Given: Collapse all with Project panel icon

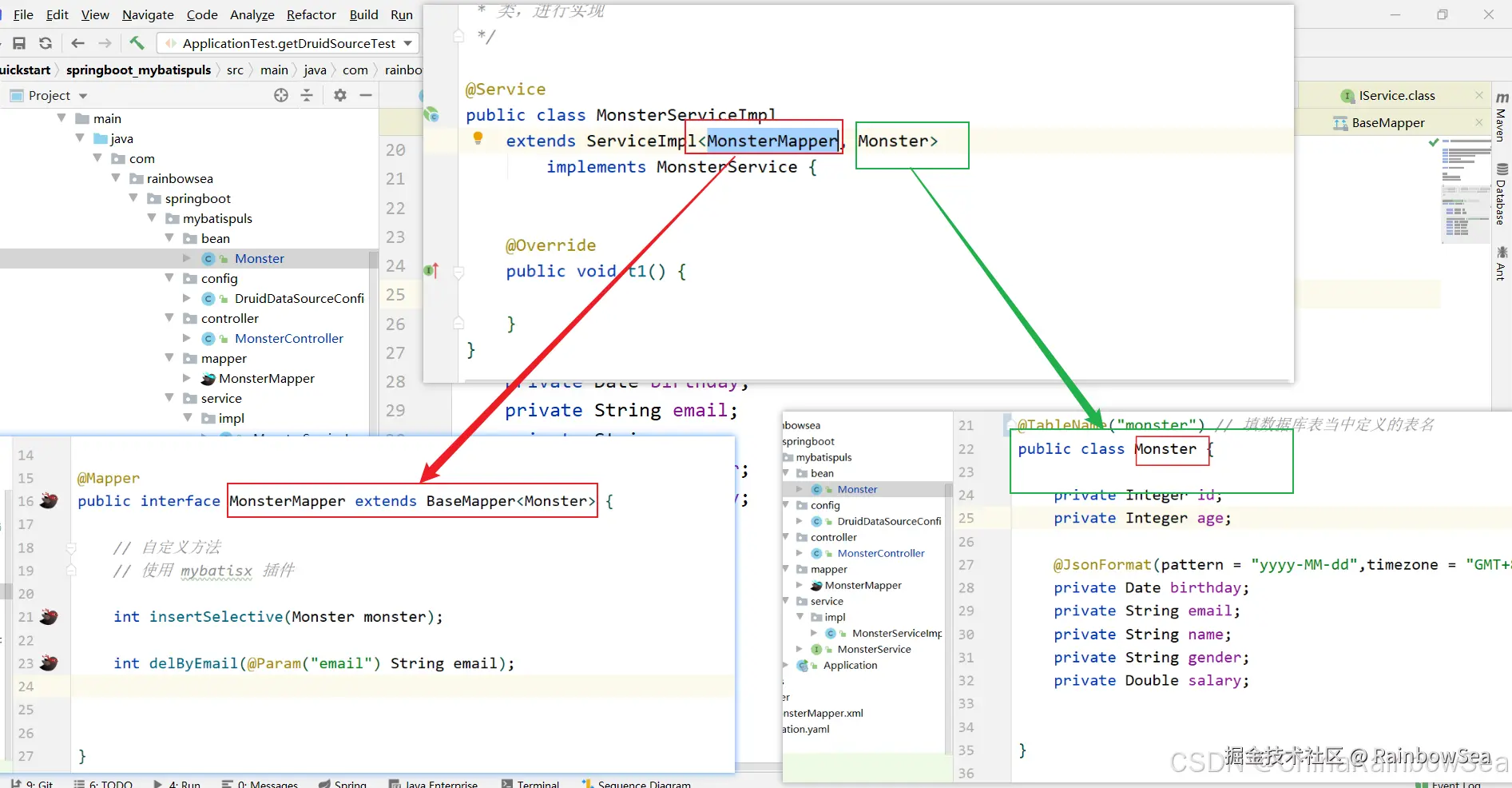Looking at the screenshot, I should pyautogui.click(x=307, y=95).
